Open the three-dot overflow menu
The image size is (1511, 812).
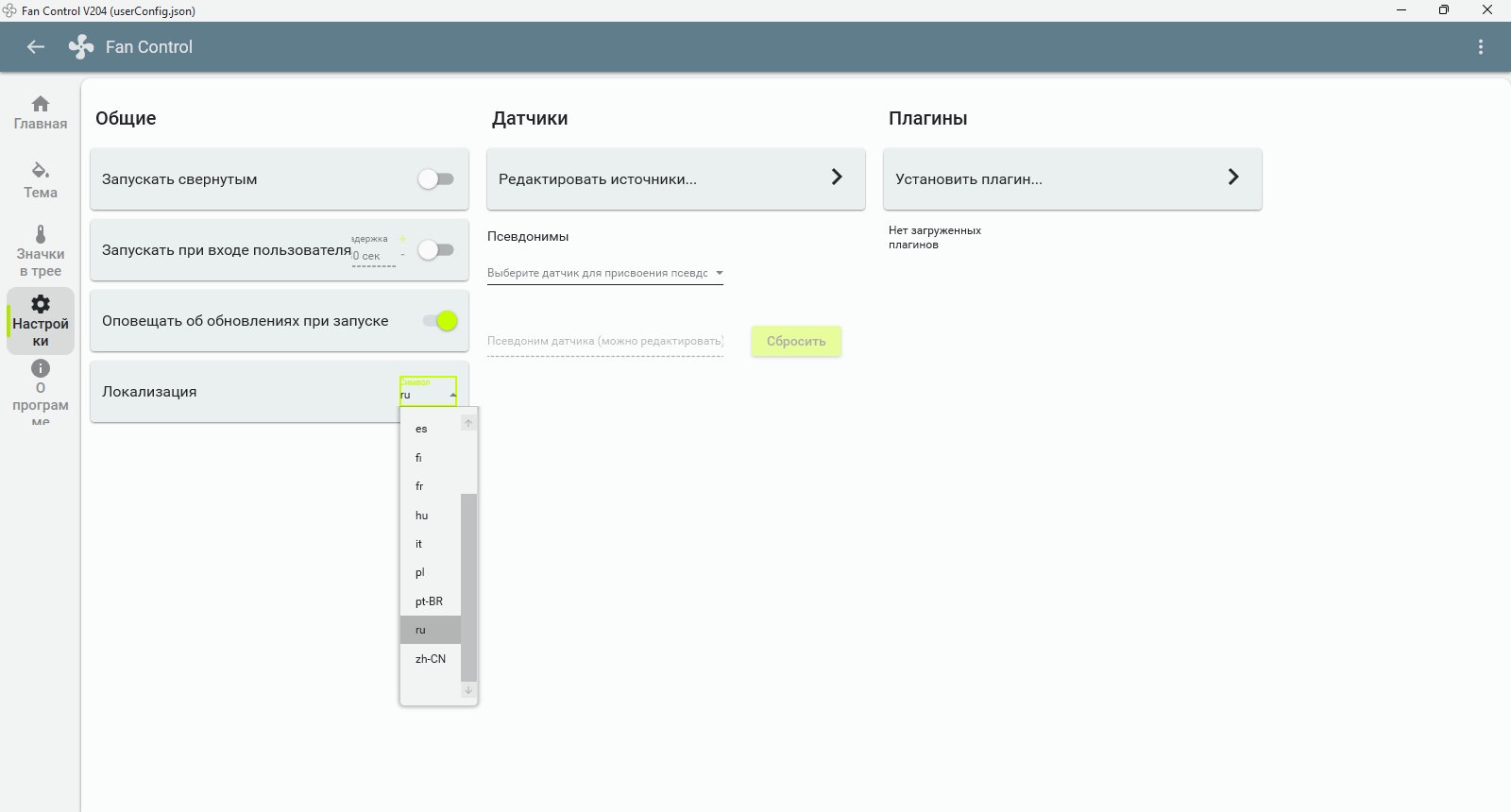pyautogui.click(x=1480, y=47)
